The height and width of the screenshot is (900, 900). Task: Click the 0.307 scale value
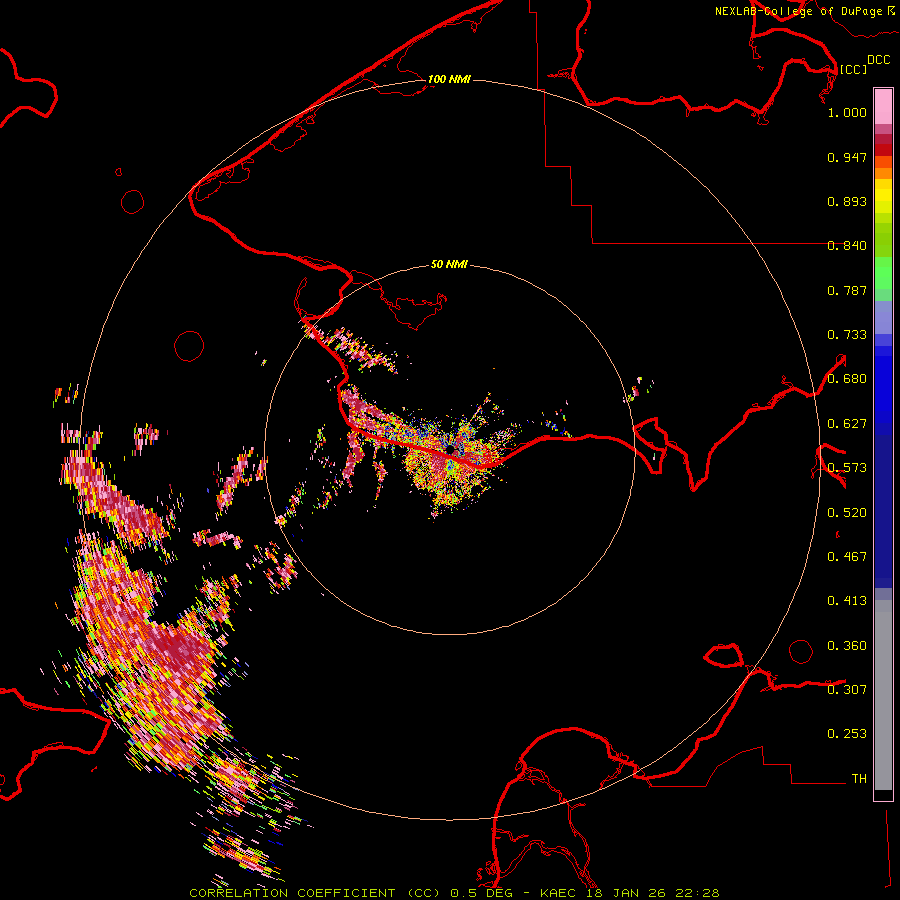point(847,689)
